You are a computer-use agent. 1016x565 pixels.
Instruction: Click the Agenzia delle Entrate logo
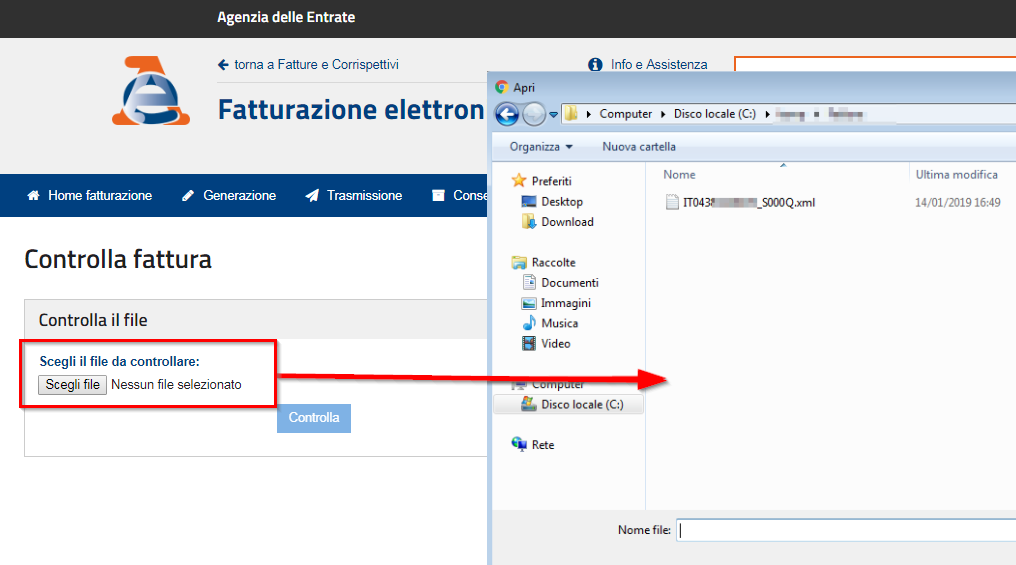pyautogui.click(x=151, y=91)
